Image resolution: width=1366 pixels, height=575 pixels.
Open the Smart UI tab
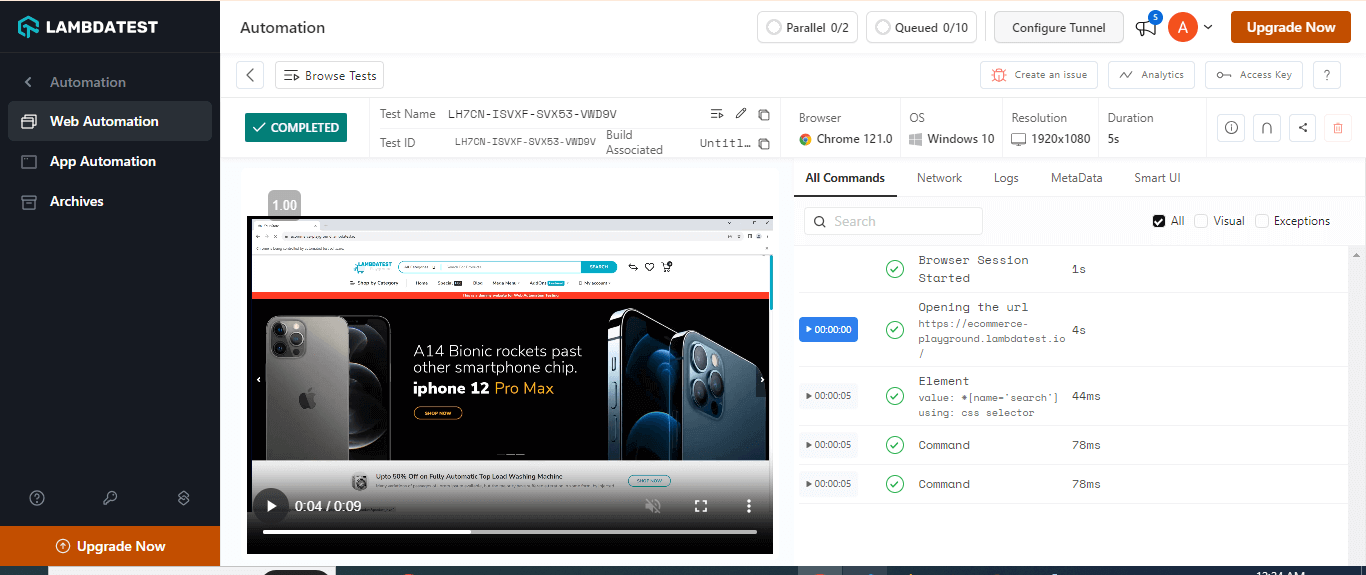pos(1157,178)
